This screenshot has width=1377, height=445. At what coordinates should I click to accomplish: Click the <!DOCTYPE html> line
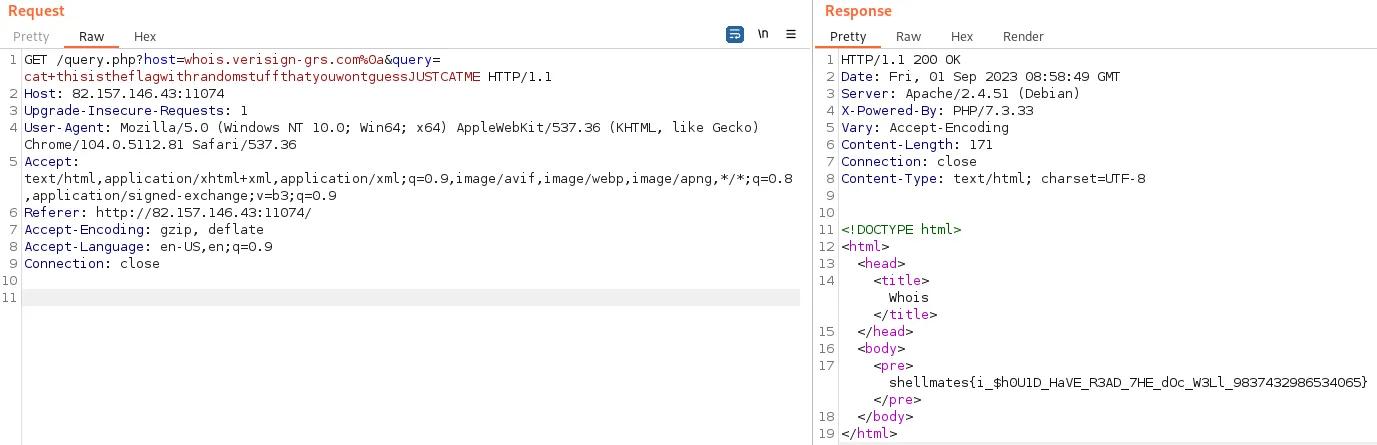[901, 230]
